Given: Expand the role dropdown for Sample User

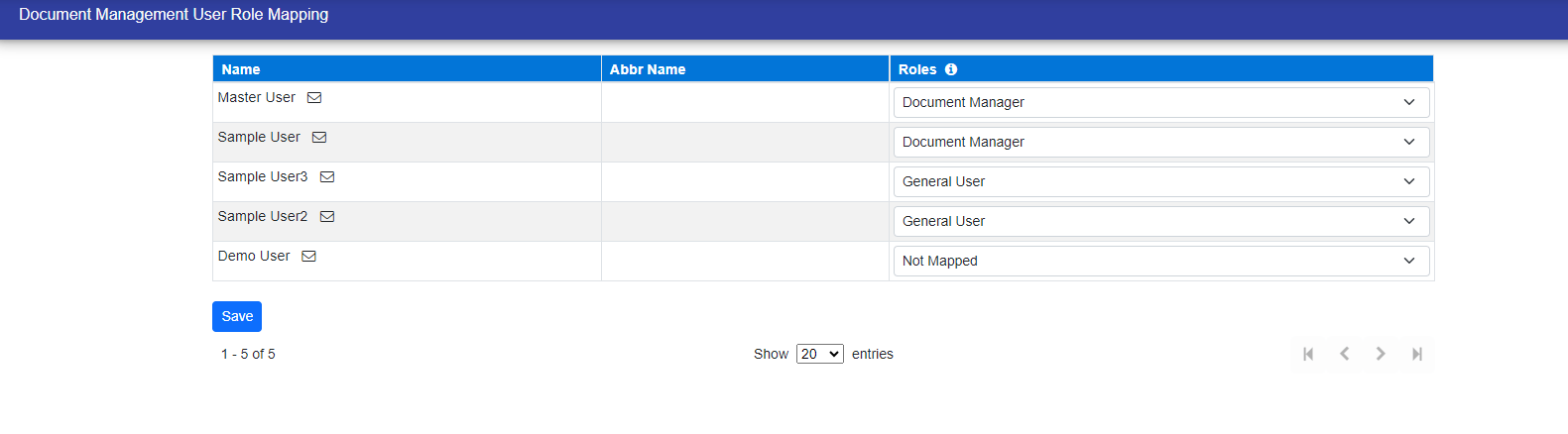Looking at the screenshot, I should pyautogui.click(x=1160, y=142).
